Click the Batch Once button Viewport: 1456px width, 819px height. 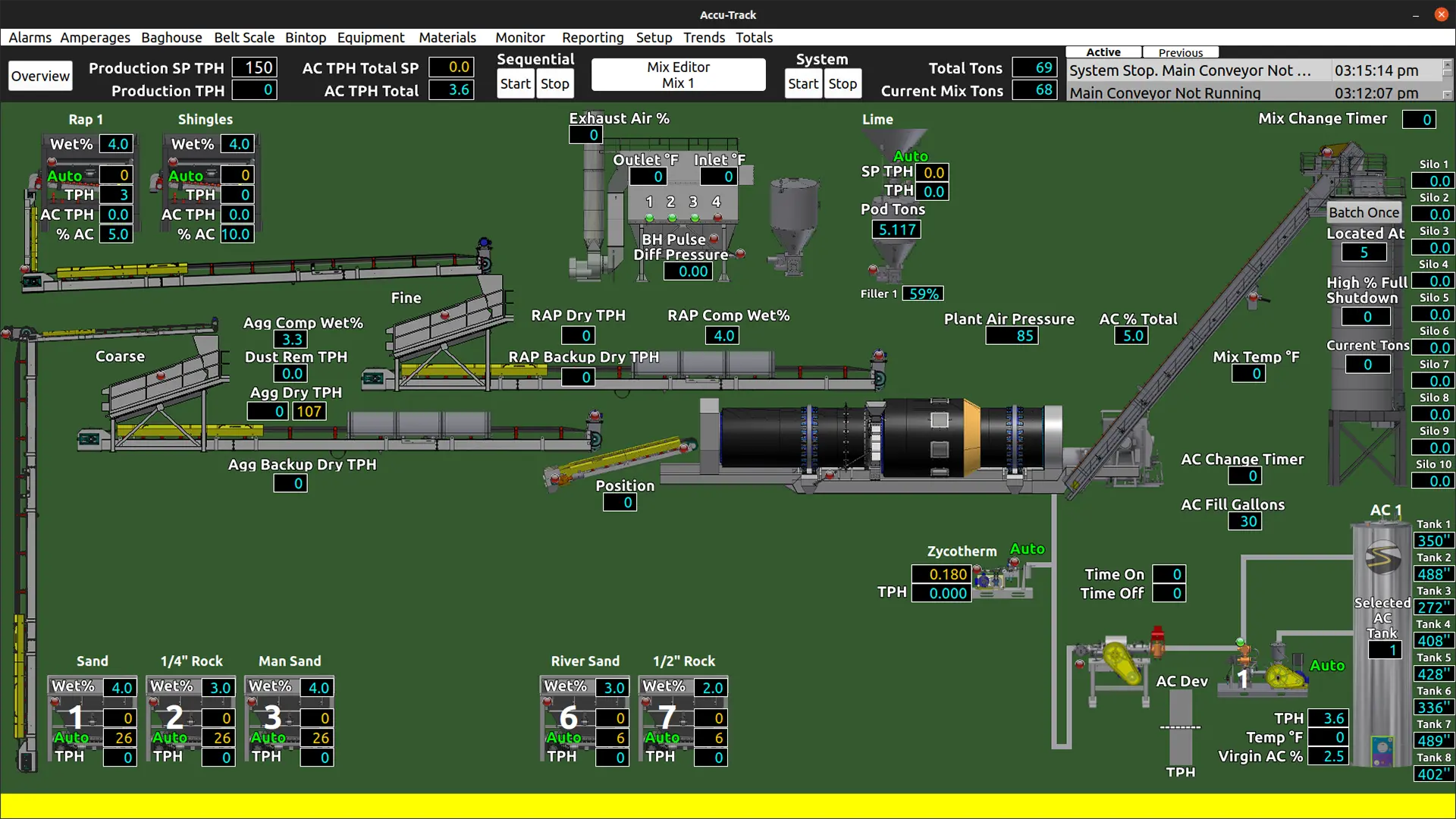click(1363, 212)
